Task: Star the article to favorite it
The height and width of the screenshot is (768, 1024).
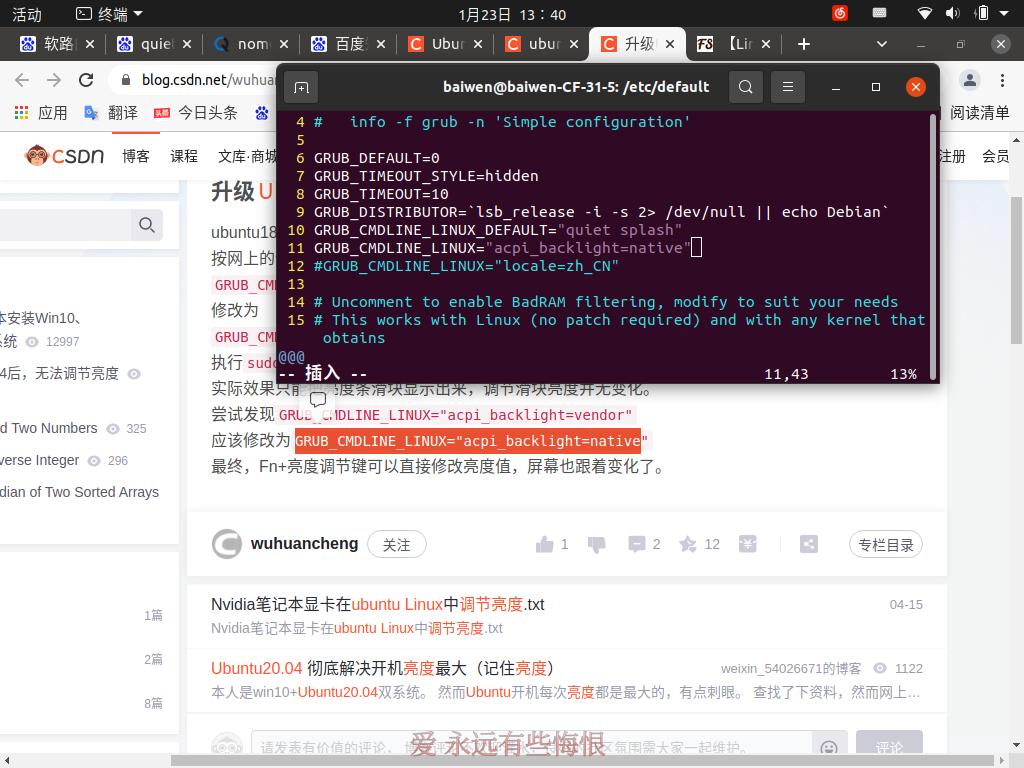Action: click(x=688, y=544)
